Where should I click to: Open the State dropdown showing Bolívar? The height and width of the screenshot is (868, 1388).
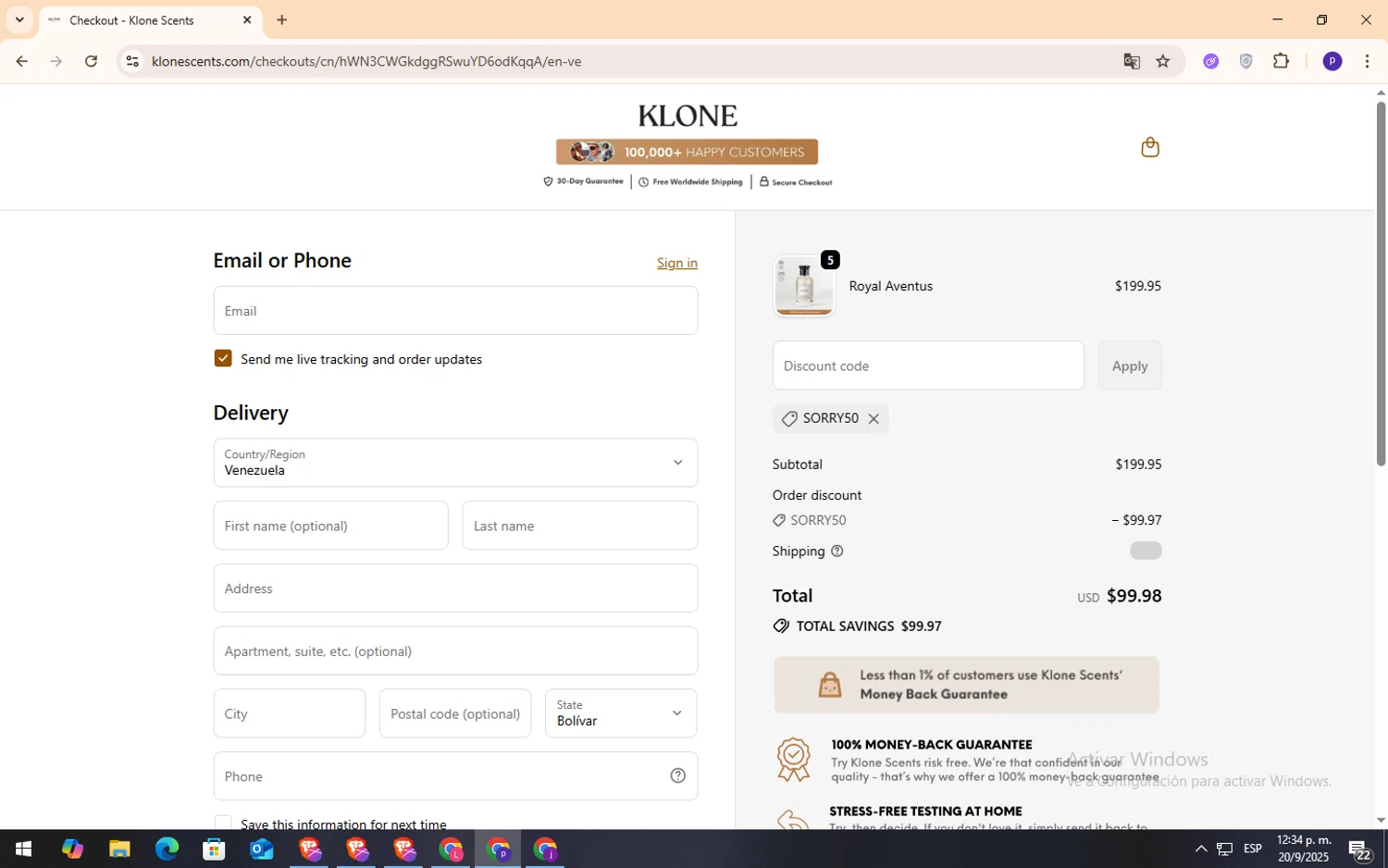pos(621,713)
